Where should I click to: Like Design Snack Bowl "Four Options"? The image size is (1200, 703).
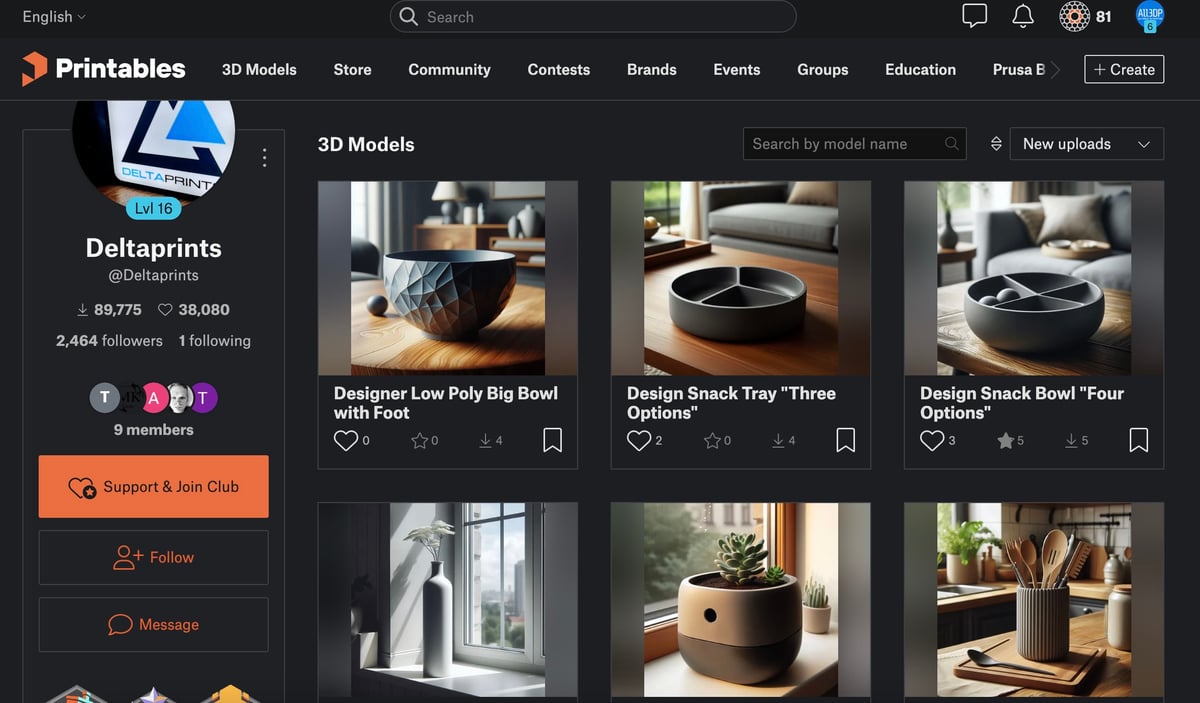click(932, 440)
